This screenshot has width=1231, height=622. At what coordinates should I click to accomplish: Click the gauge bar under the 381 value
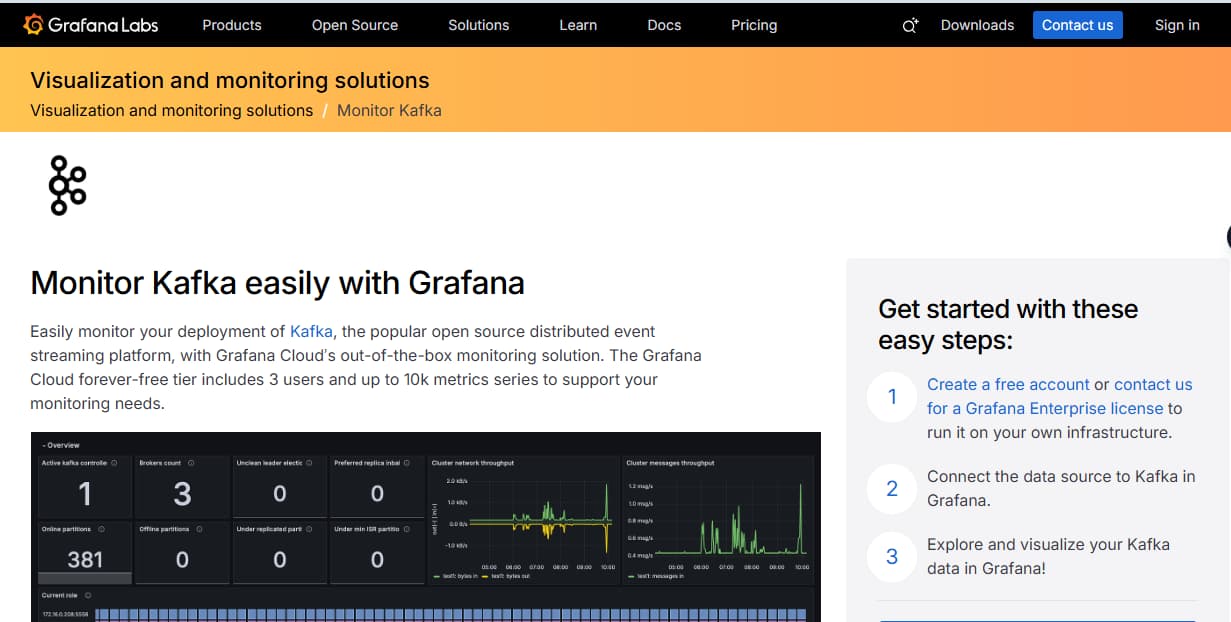coord(85,576)
